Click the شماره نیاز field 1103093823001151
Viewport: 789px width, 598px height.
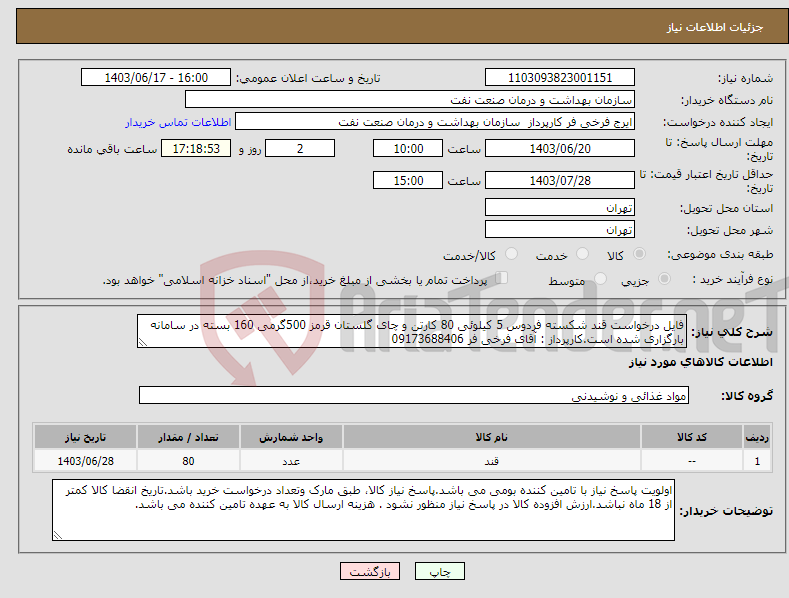coord(560,78)
